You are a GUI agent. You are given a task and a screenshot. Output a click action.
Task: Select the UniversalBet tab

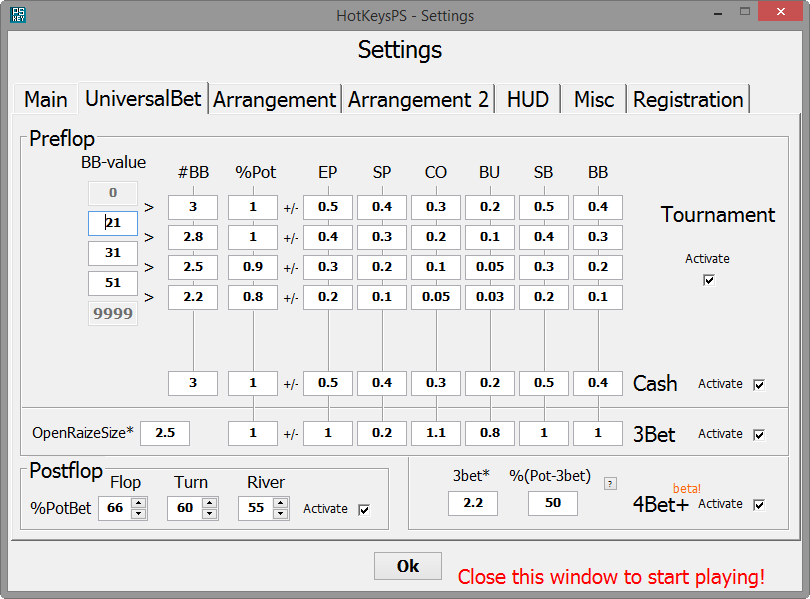[143, 98]
